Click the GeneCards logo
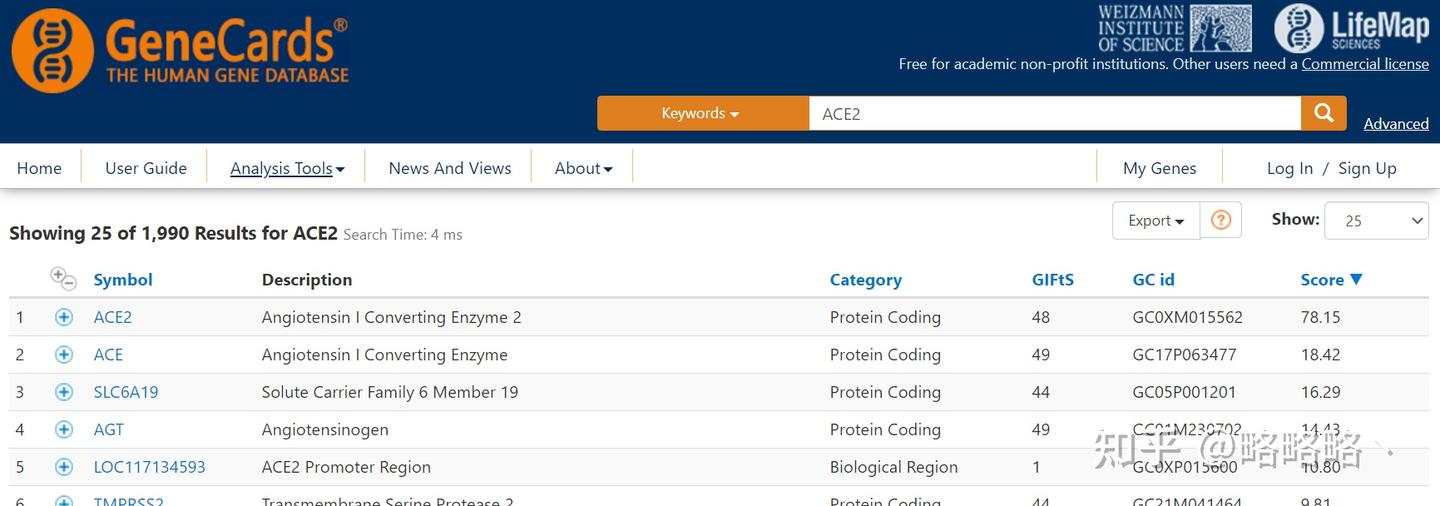The height and width of the screenshot is (506, 1440). [x=181, y=50]
